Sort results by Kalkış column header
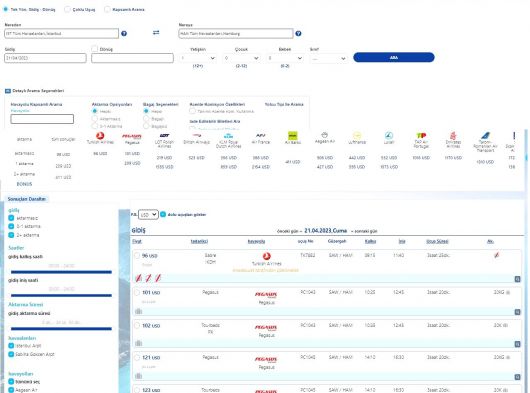 (370, 241)
